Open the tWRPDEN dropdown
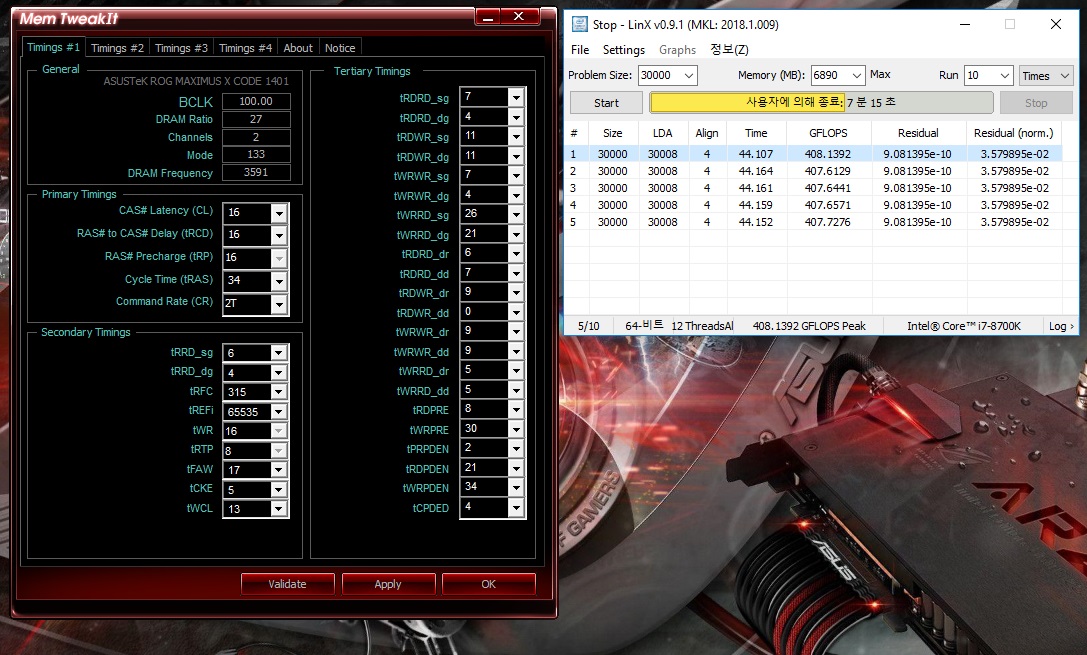The width and height of the screenshot is (1087, 655). [x=516, y=488]
